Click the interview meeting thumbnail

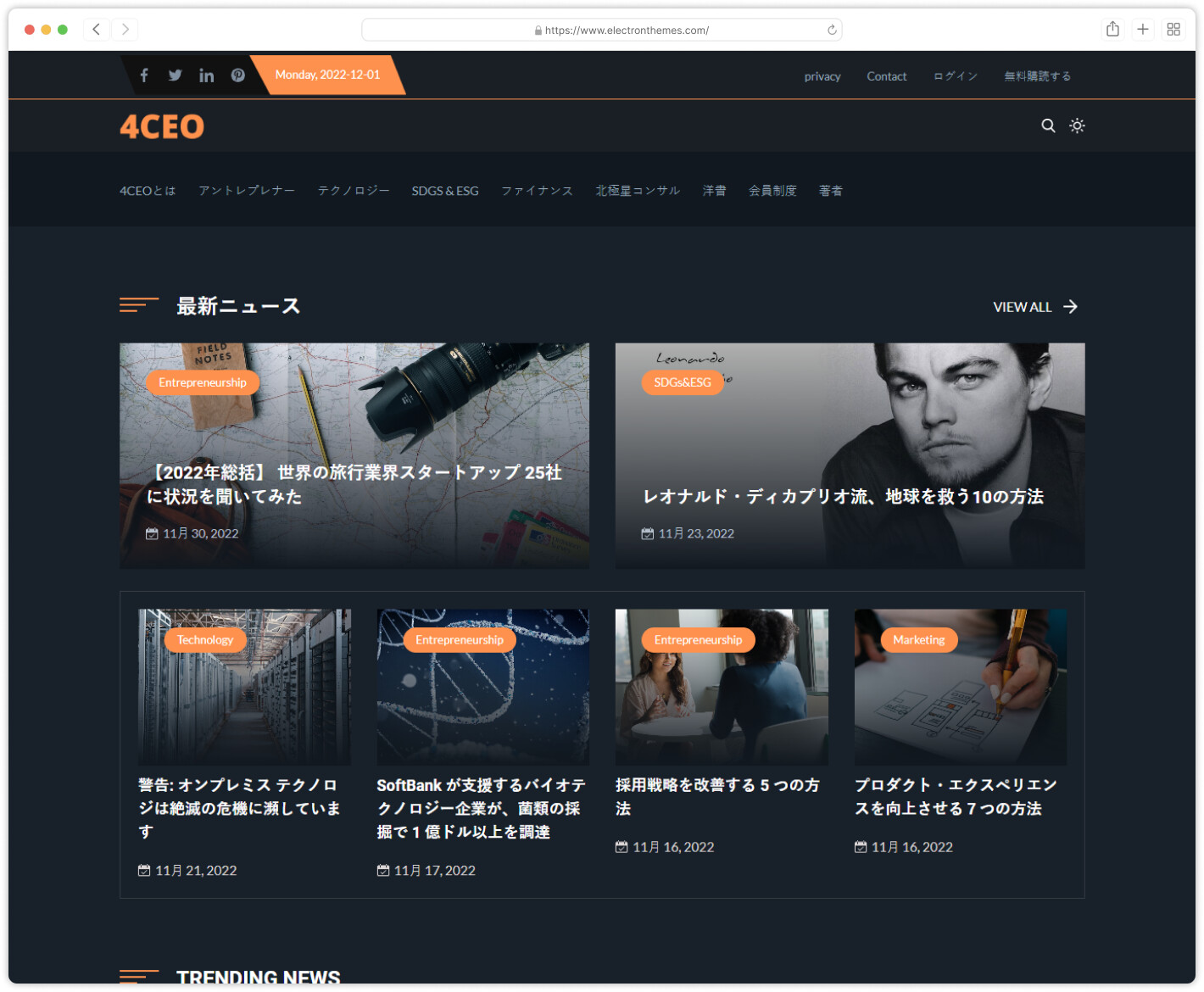[x=722, y=687]
